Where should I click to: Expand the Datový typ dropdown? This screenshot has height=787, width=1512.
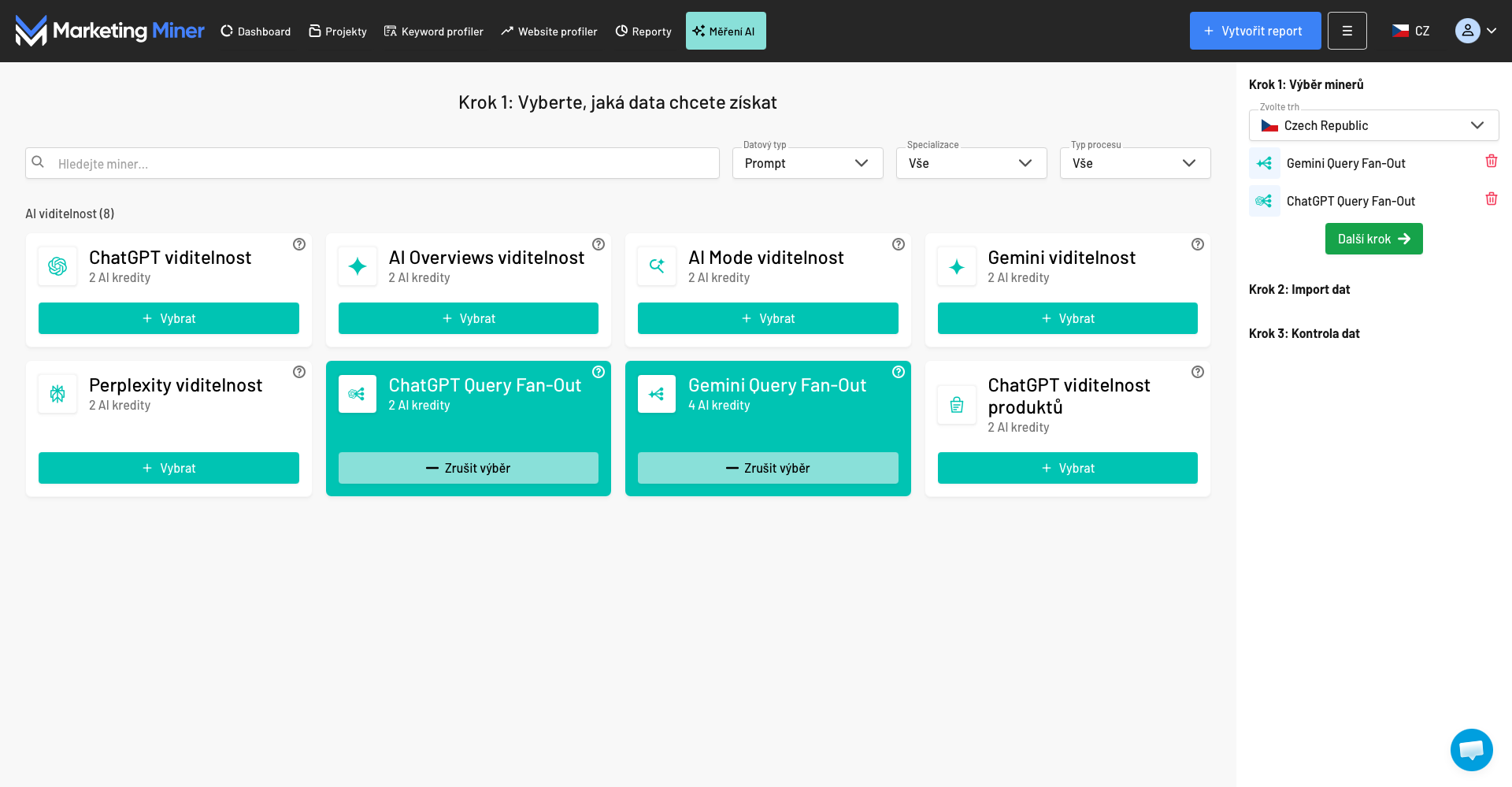pos(807,163)
